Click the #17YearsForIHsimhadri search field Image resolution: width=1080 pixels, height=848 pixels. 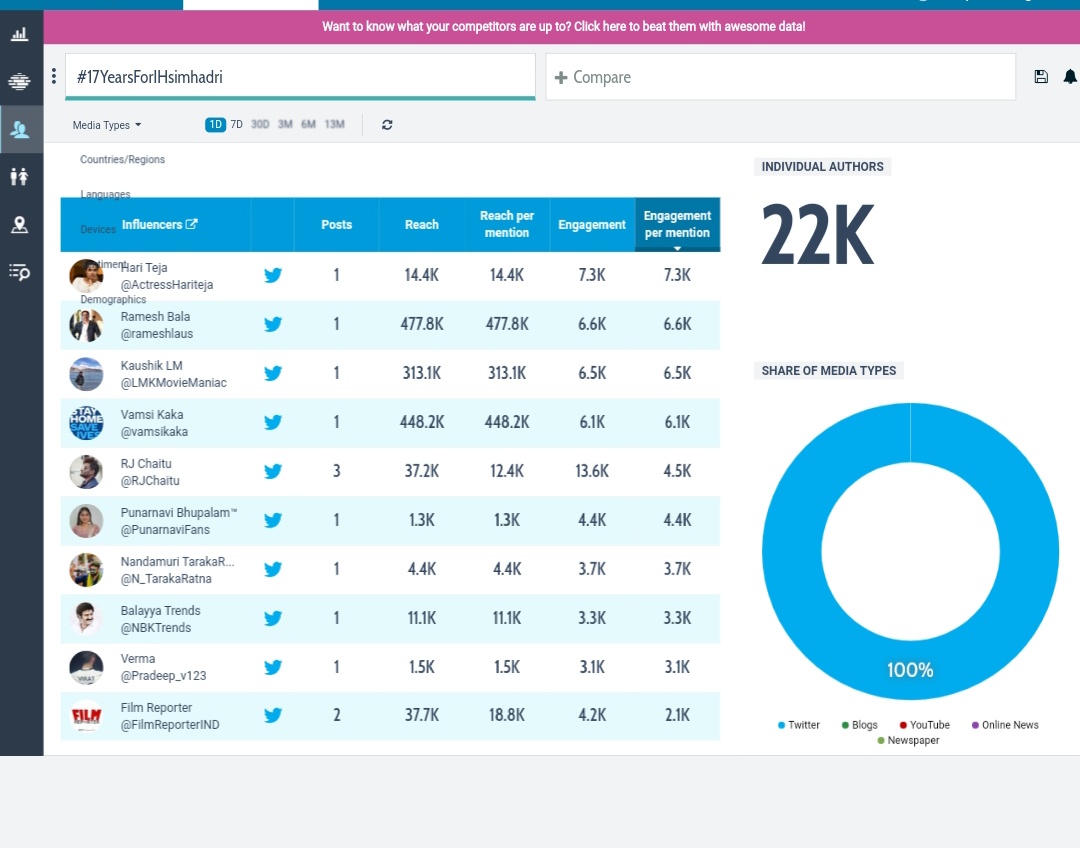click(x=300, y=76)
